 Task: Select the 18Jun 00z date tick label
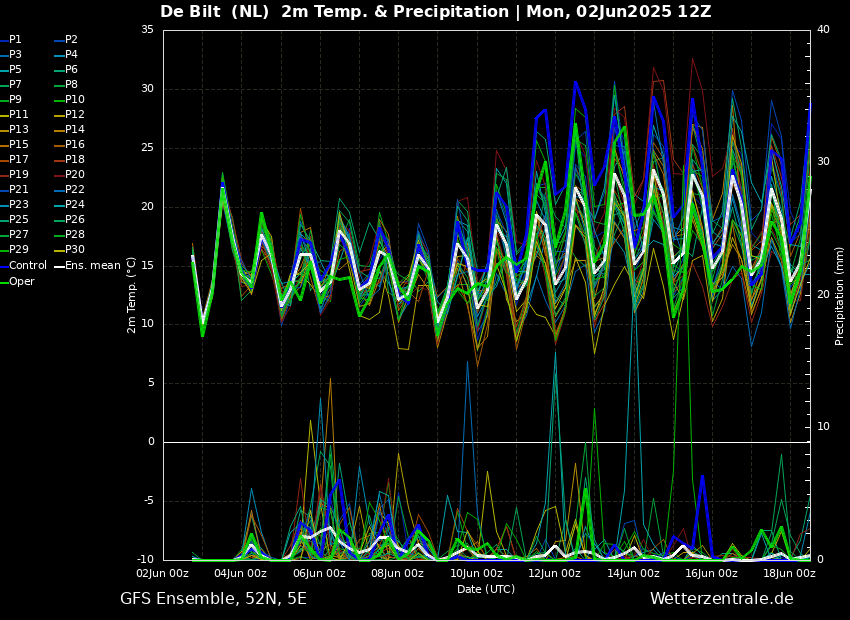tap(790, 574)
